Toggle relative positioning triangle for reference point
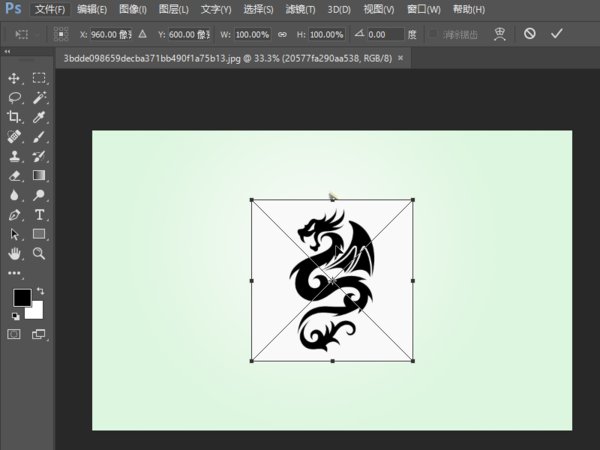This screenshot has width=600, height=450. pos(142,34)
